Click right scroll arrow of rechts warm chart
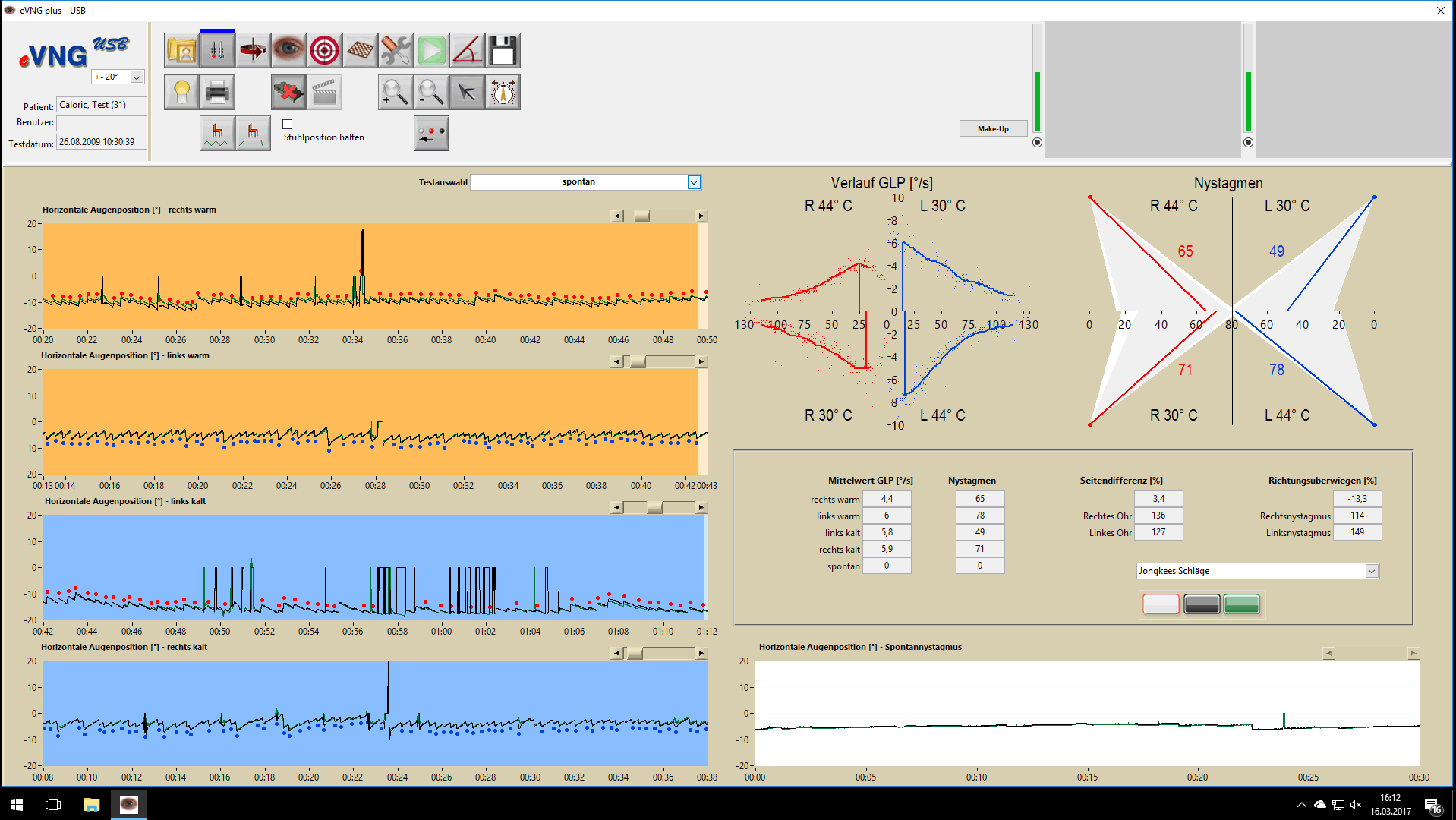This screenshot has width=1456, height=820. pos(701,216)
